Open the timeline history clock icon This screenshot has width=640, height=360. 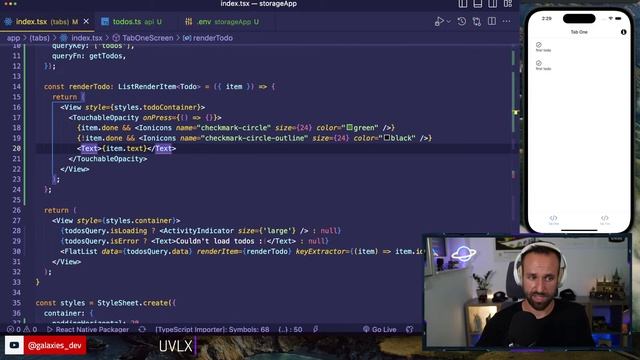point(462,21)
